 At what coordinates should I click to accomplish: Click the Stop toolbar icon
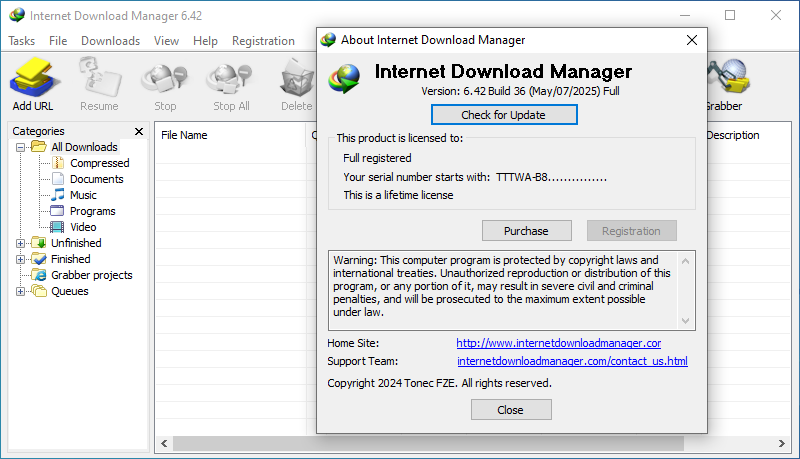[x=165, y=79]
